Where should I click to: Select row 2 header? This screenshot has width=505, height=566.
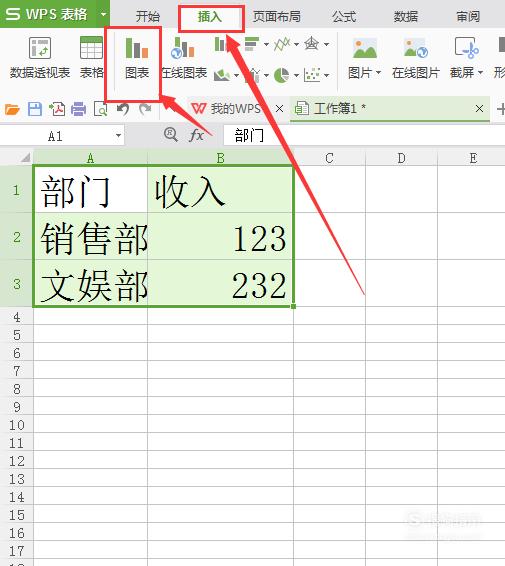tap(16, 236)
